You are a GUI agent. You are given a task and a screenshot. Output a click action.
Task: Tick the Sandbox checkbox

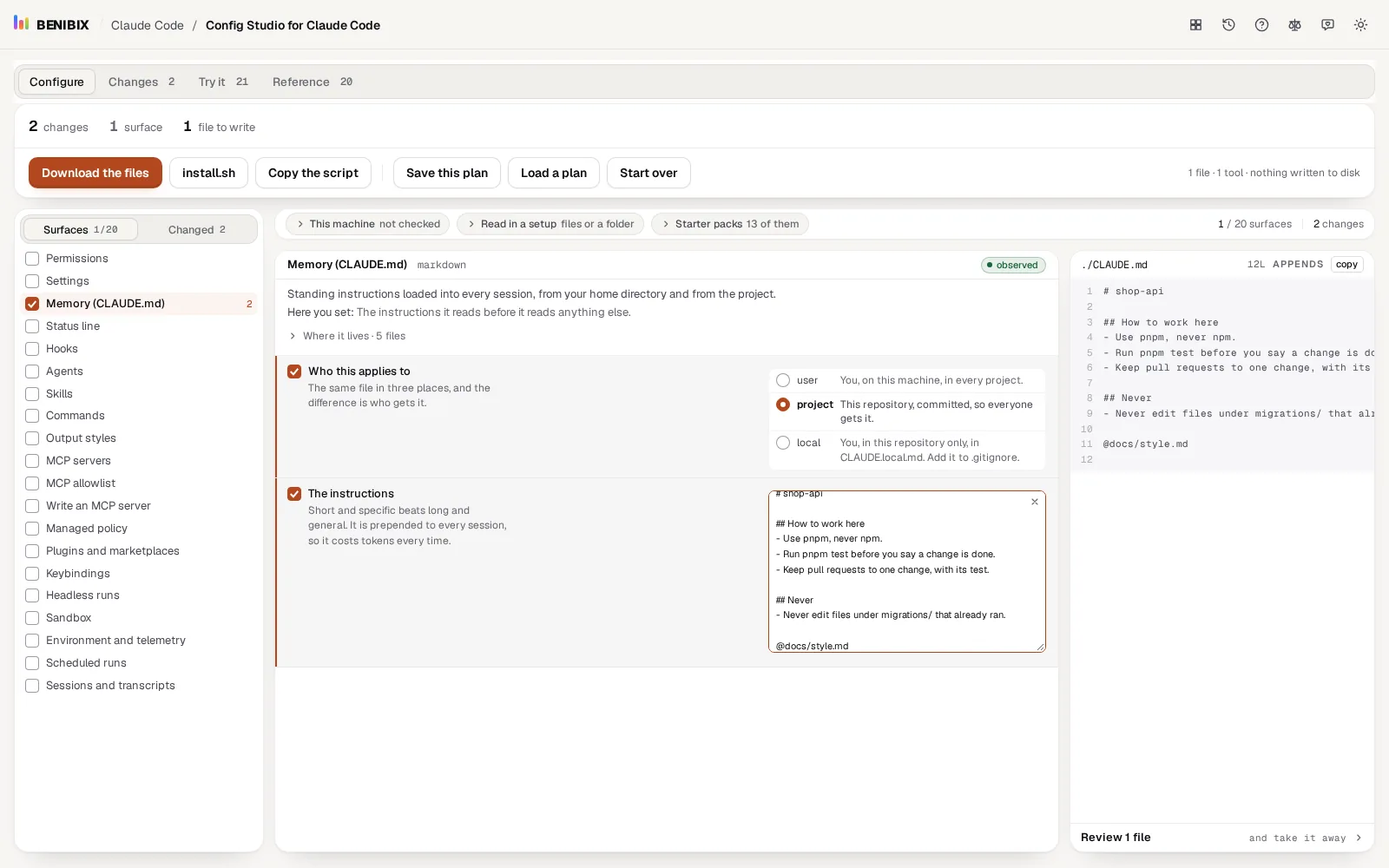coord(32,618)
